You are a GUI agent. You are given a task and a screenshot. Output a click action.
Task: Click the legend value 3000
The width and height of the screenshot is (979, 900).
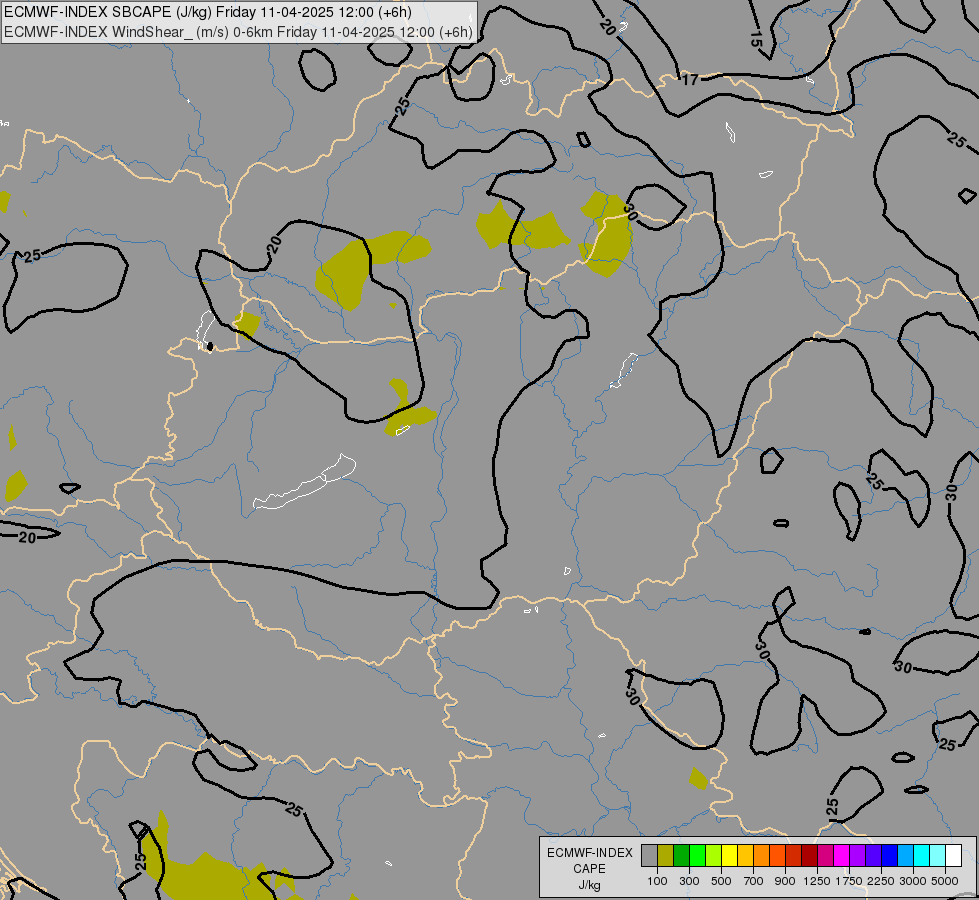(x=913, y=881)
